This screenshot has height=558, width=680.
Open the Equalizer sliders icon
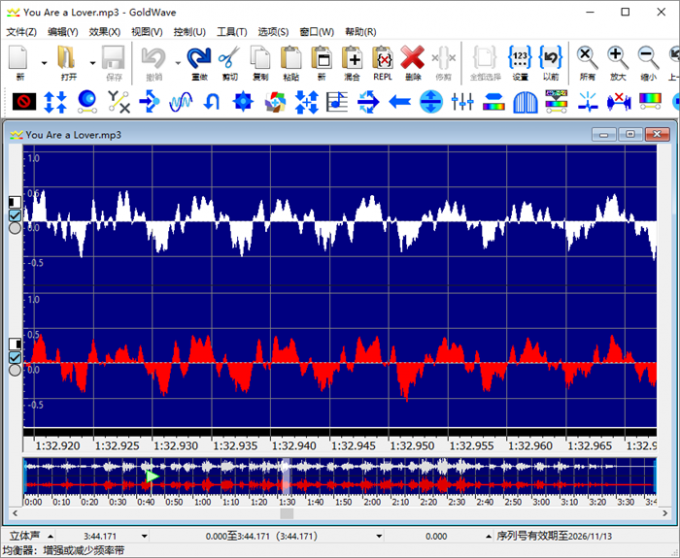(462, 102)
